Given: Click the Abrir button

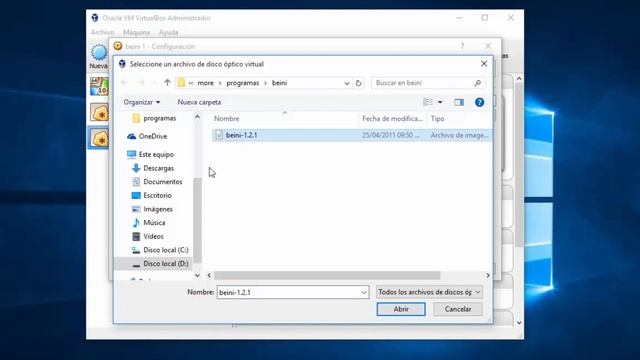Looking at the screenshot, I should (401, 309).
